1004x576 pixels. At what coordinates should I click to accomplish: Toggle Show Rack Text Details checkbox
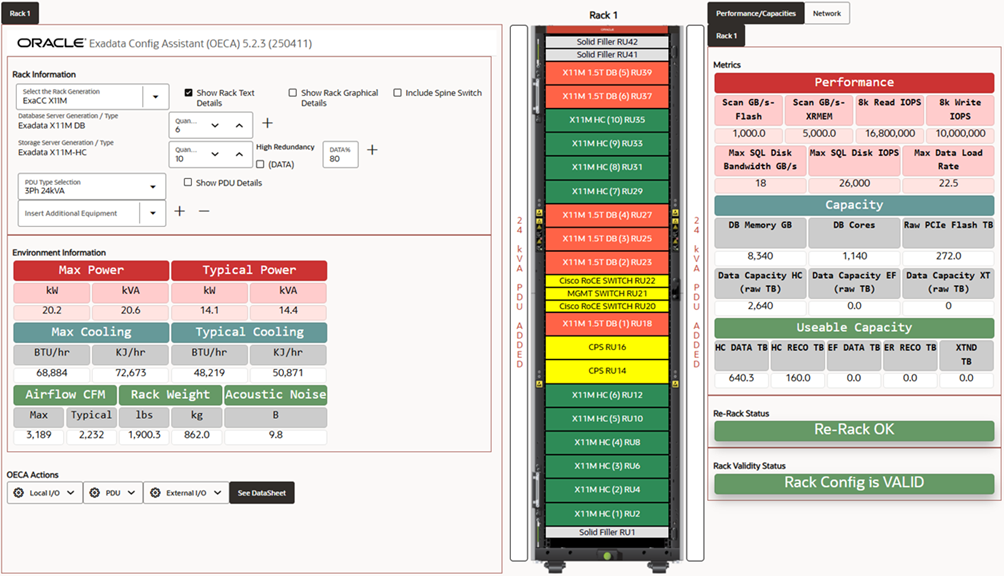188,93
